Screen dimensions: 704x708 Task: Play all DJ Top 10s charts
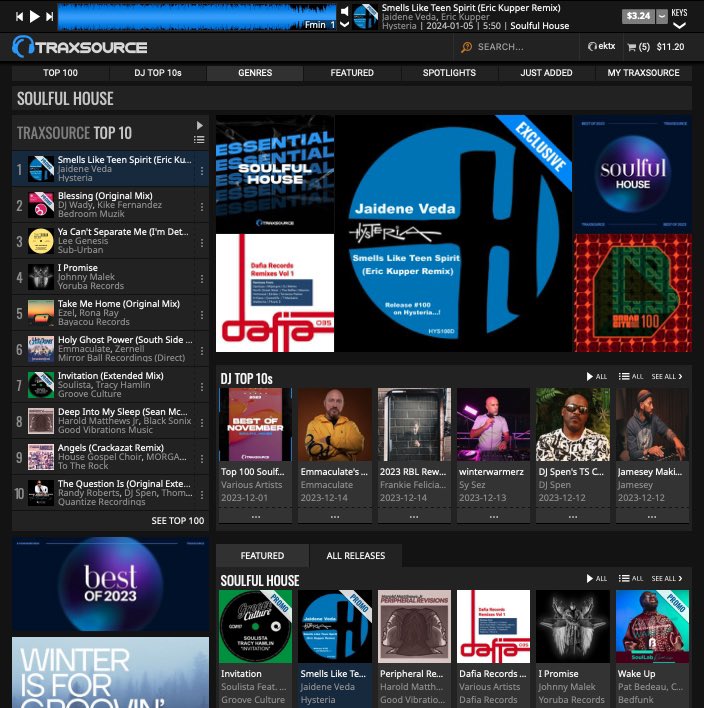point(597,377)
